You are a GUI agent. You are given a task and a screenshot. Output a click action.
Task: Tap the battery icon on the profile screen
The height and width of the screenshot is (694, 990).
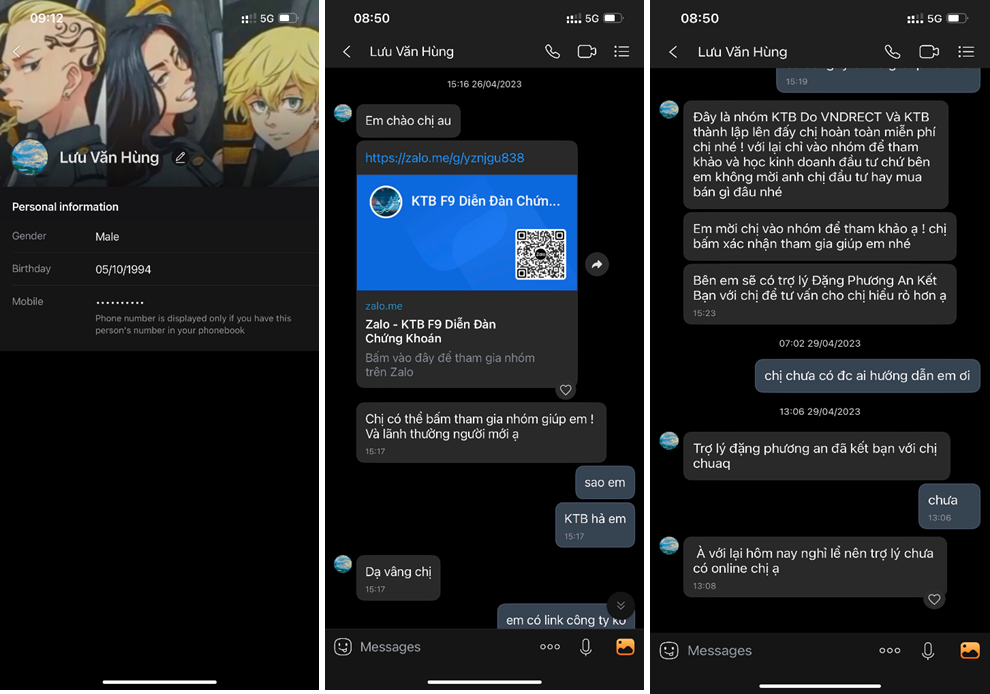coord(289,18)
